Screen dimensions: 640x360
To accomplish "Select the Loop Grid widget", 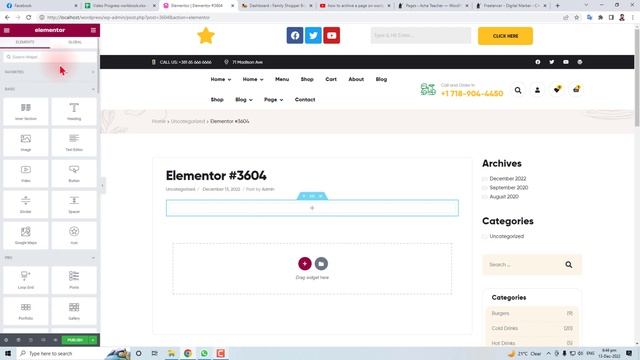I will pyautogui.click(x=26, y=280).
